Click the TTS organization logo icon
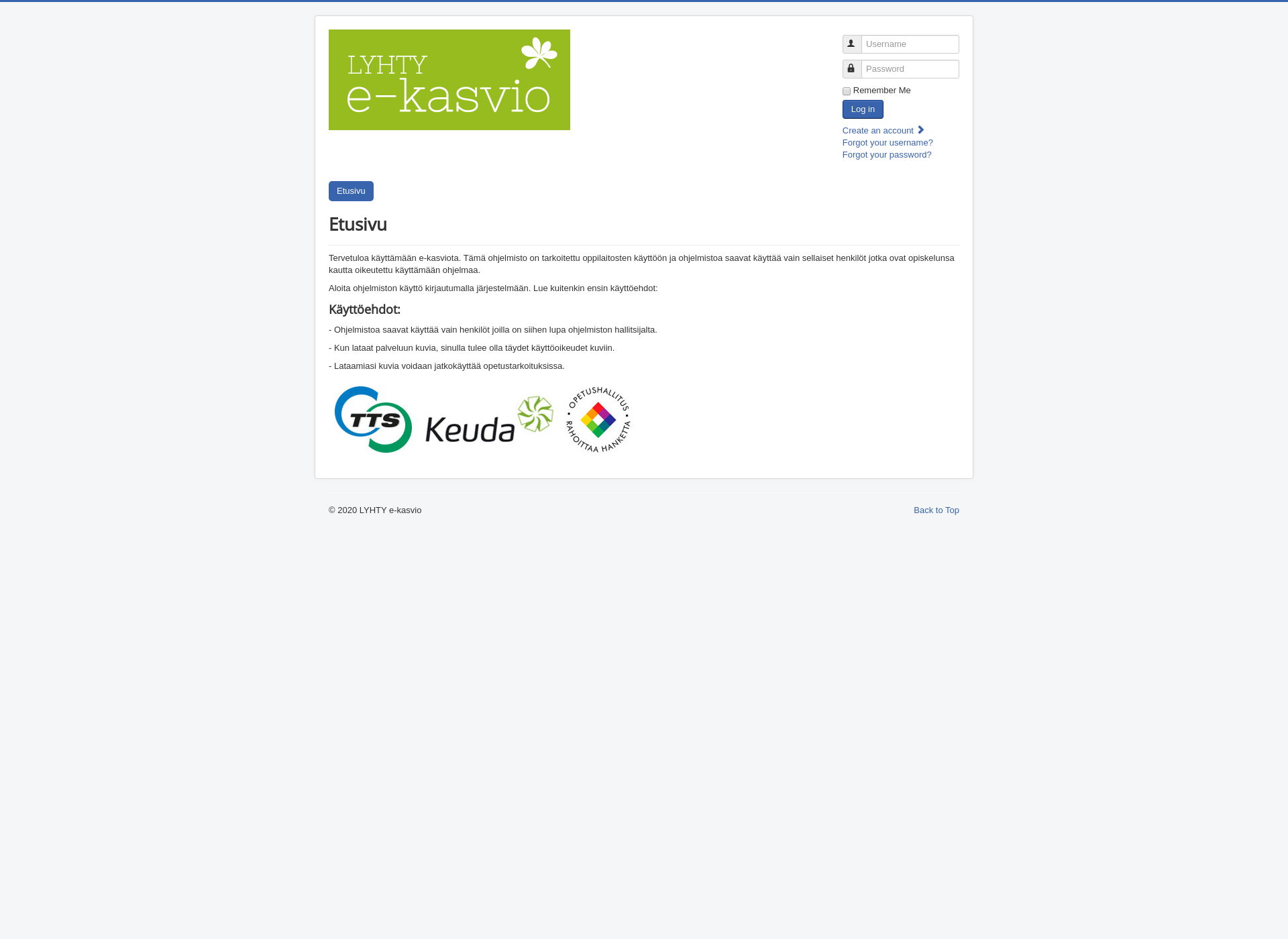The image size is (1288, 939). pyautogui.click(x=372, y=419)
